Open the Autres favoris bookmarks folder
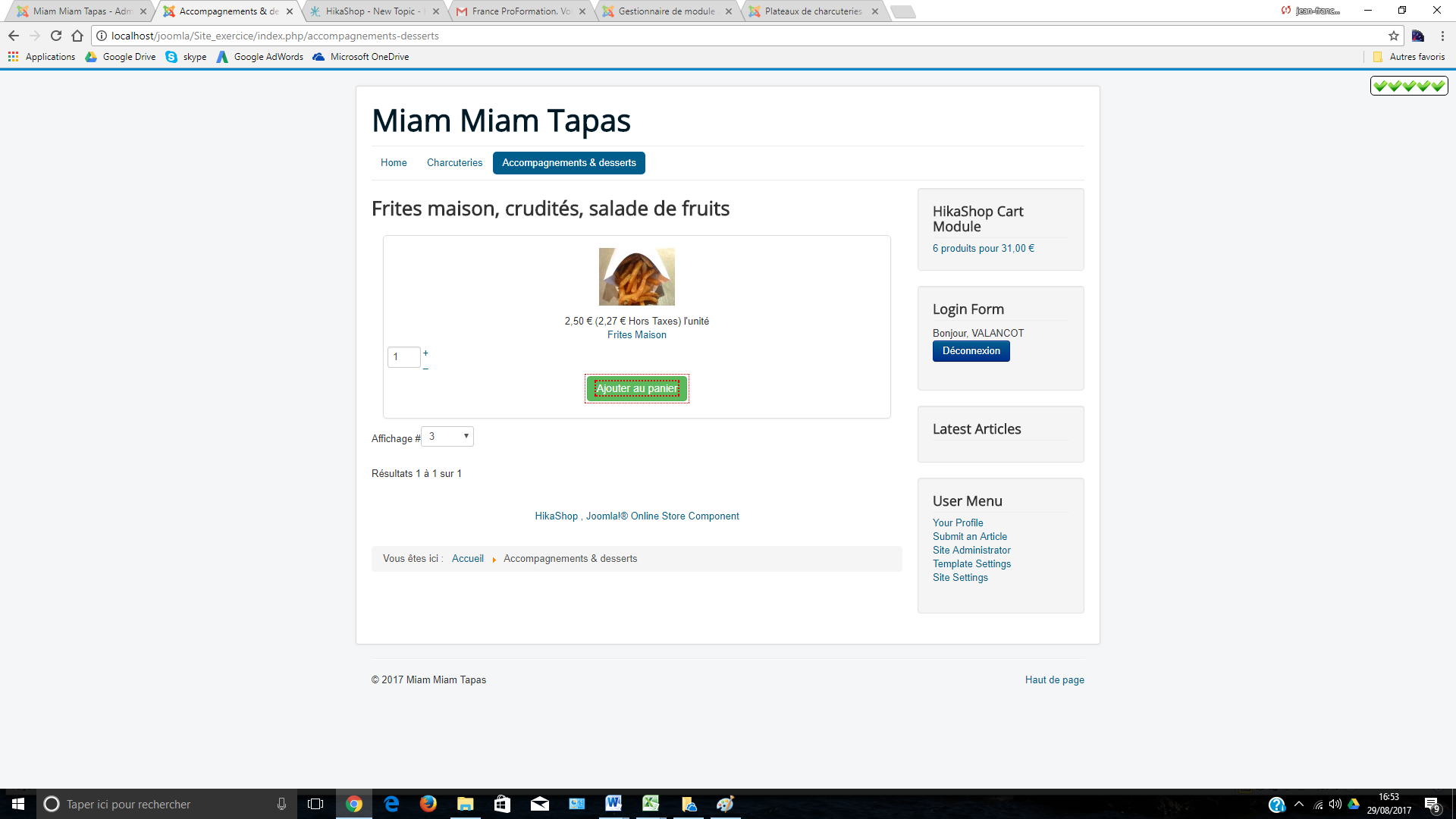Image resolution: width=1456 pixels, height=819 pixels. click(1409, 57)
